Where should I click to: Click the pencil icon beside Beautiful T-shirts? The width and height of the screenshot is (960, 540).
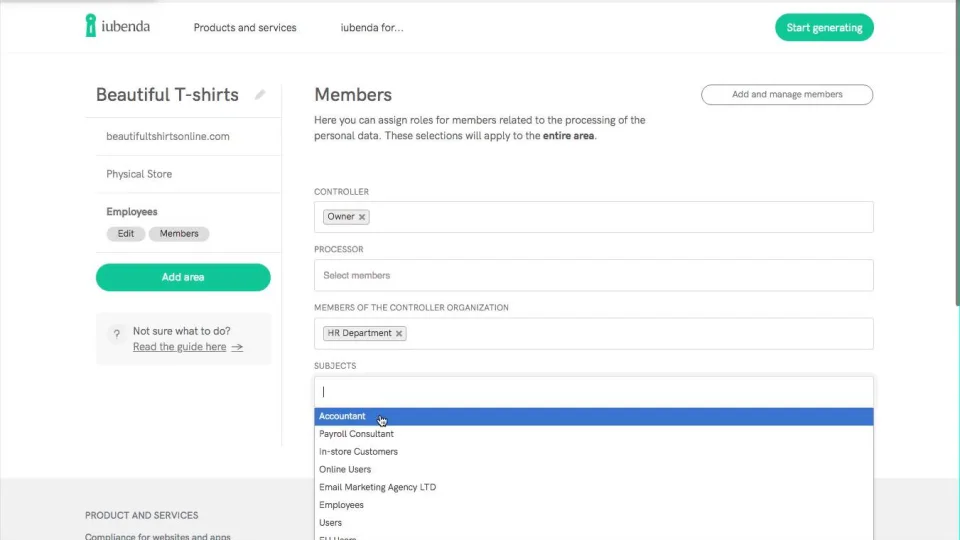tap(260, 95)
